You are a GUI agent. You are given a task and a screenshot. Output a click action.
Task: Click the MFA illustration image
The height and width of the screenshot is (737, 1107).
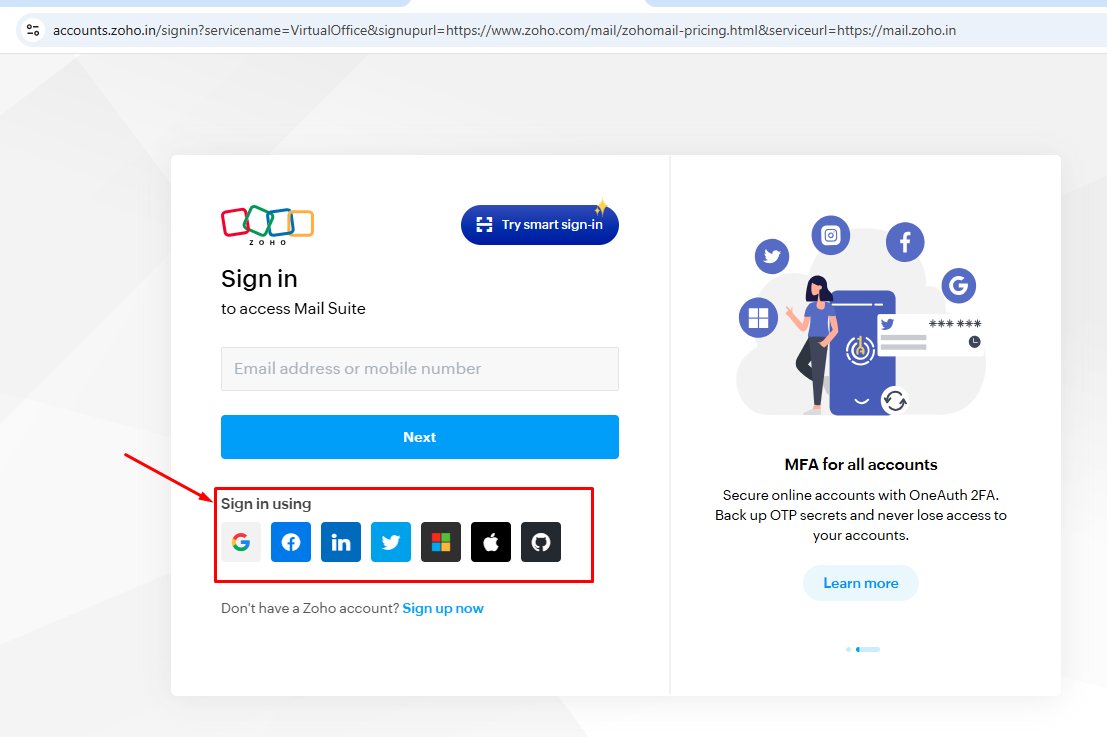click(x=861, y=316)
